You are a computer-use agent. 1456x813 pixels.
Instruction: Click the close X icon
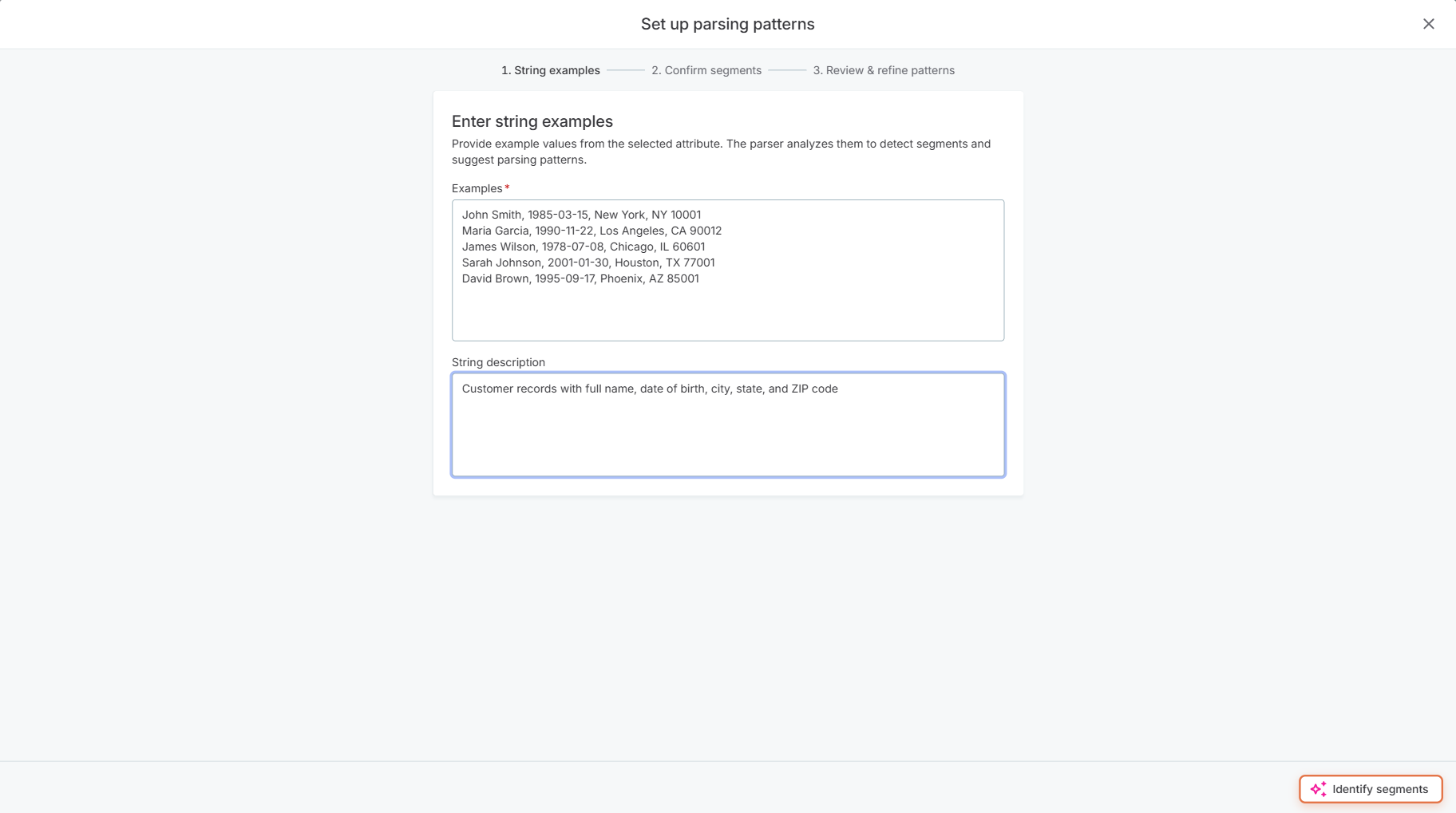click(x=1428, y=23)
